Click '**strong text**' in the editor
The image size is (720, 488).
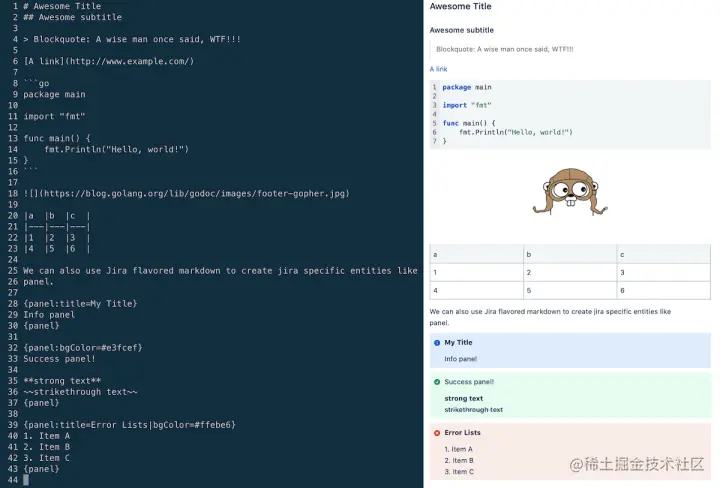pos(62,381)
